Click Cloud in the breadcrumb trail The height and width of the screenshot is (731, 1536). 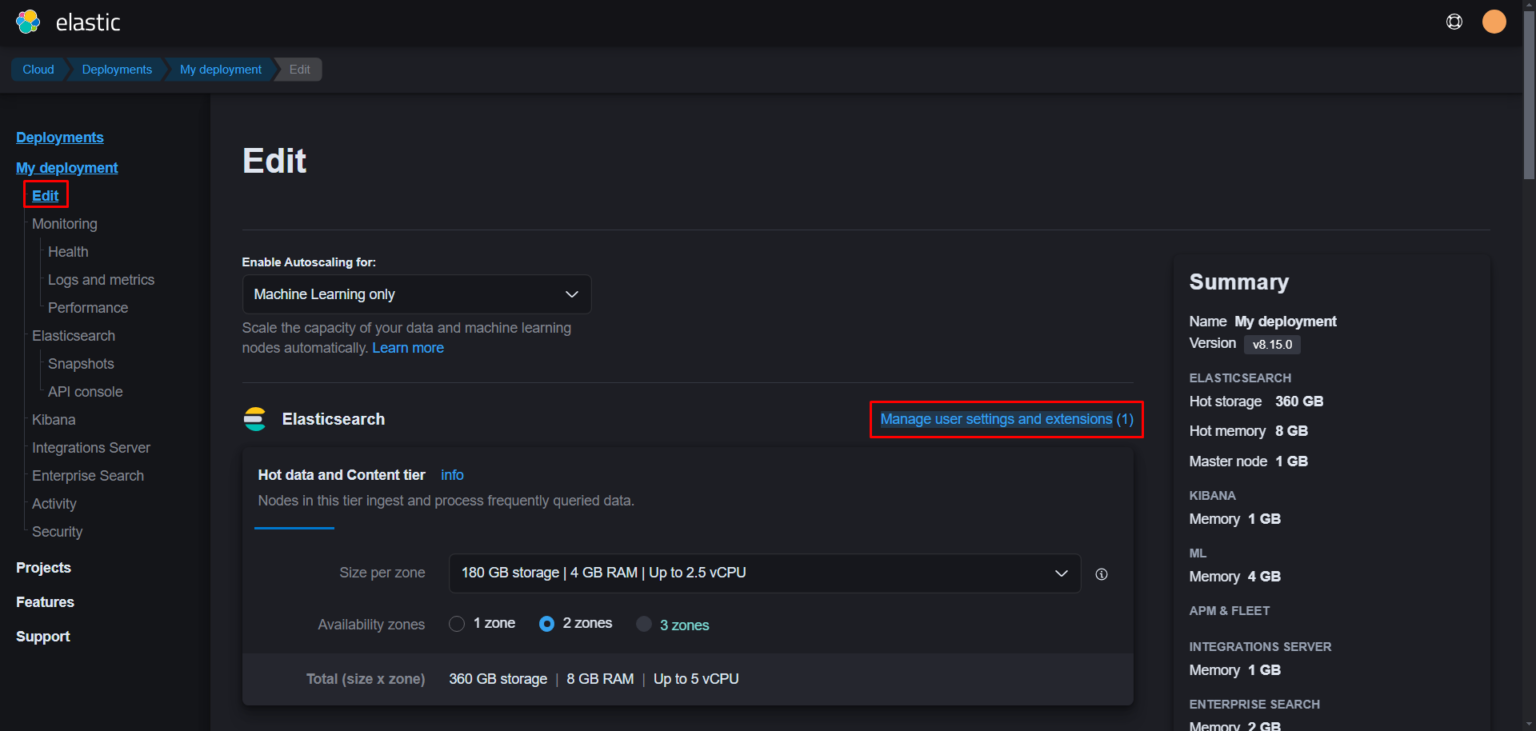37,69
